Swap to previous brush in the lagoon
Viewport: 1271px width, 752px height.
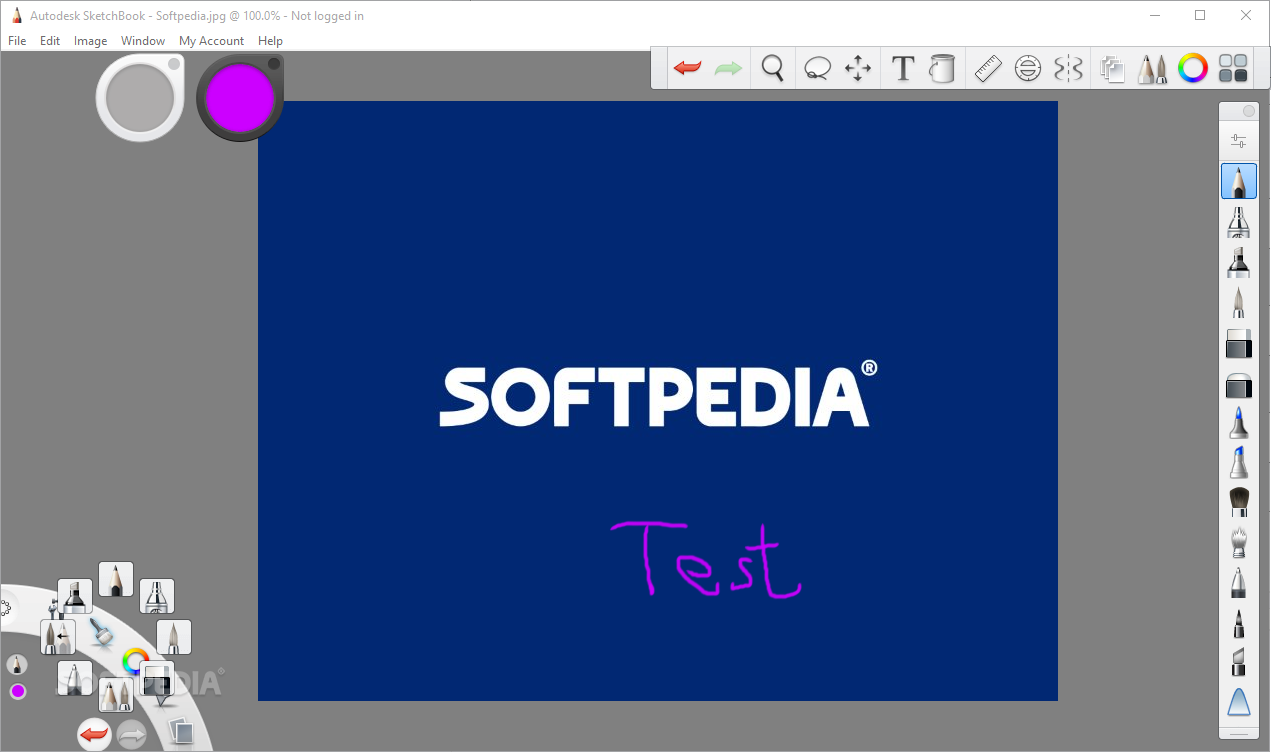point(58,637)
